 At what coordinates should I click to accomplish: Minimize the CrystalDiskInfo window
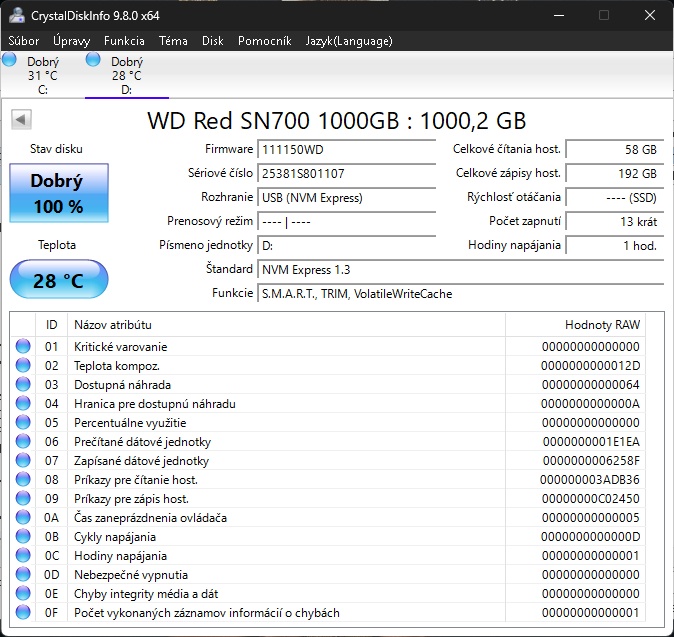[x=559, y=15]
